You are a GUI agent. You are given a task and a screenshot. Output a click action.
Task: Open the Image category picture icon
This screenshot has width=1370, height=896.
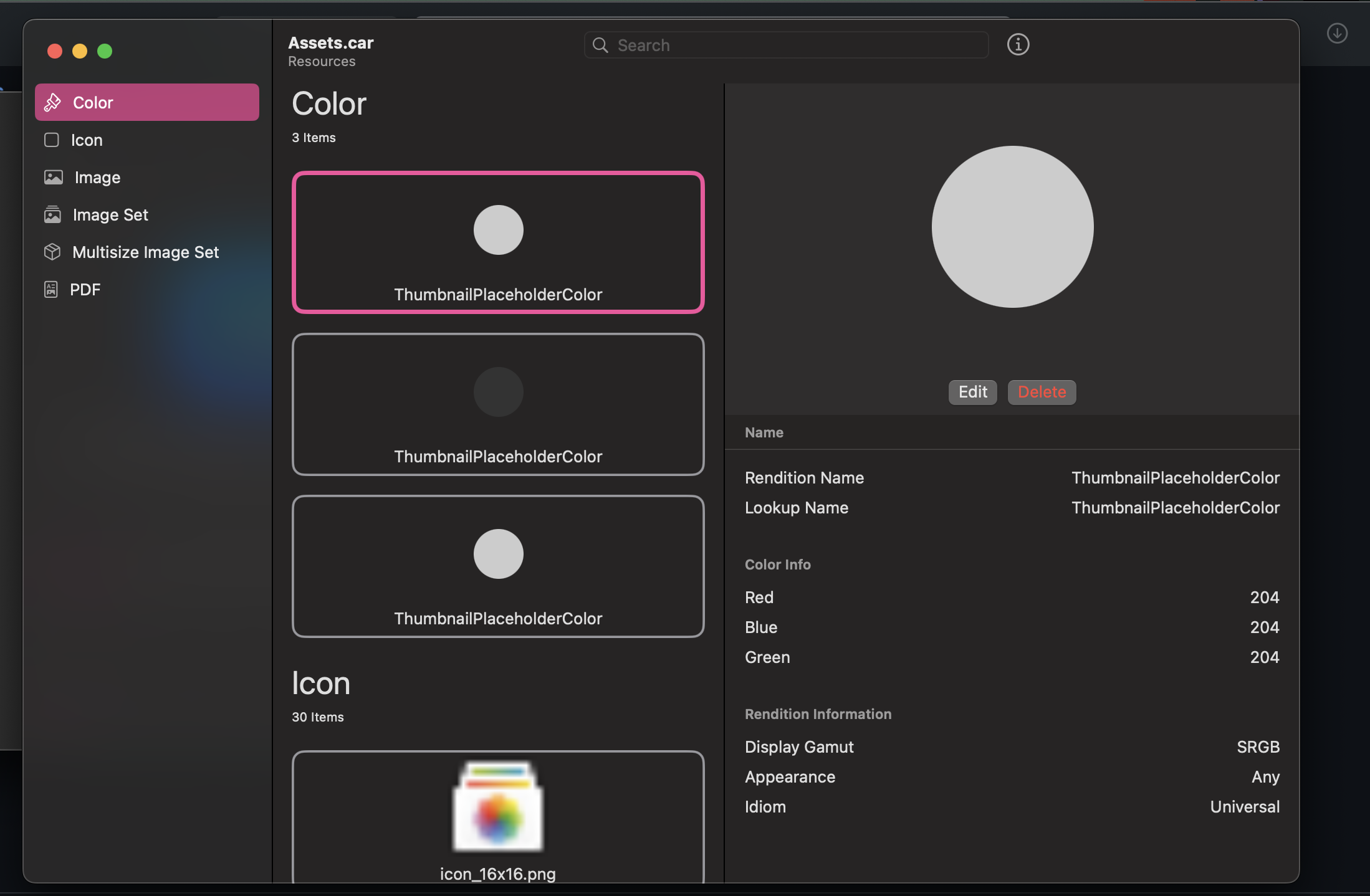(54, 177)
